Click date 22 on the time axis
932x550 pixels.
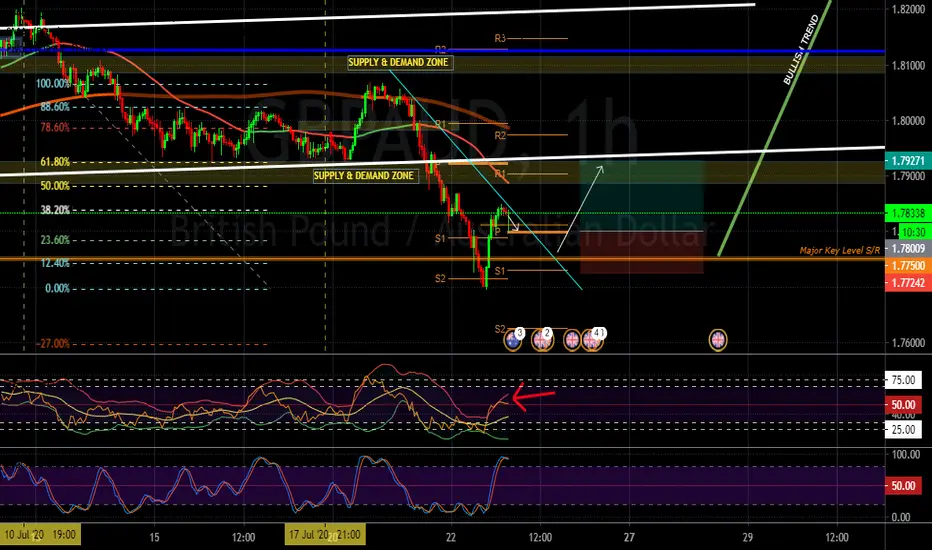point(451,538)
